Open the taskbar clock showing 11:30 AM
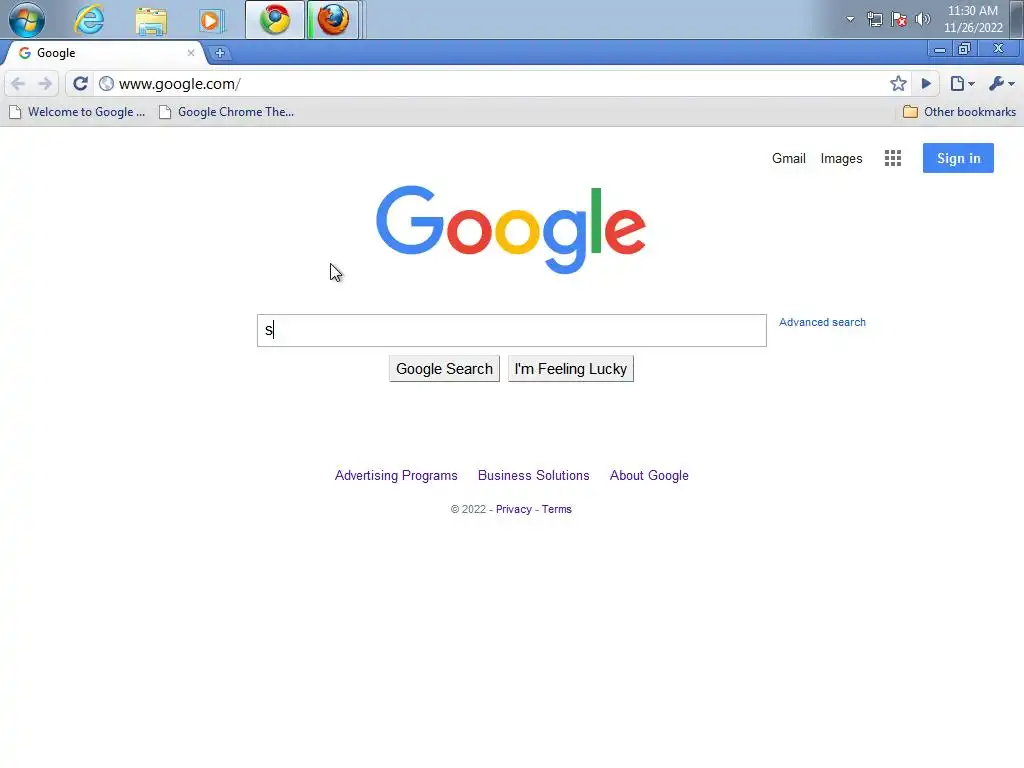The width and height of the screenshot is (1024, 768). [973, 19]
